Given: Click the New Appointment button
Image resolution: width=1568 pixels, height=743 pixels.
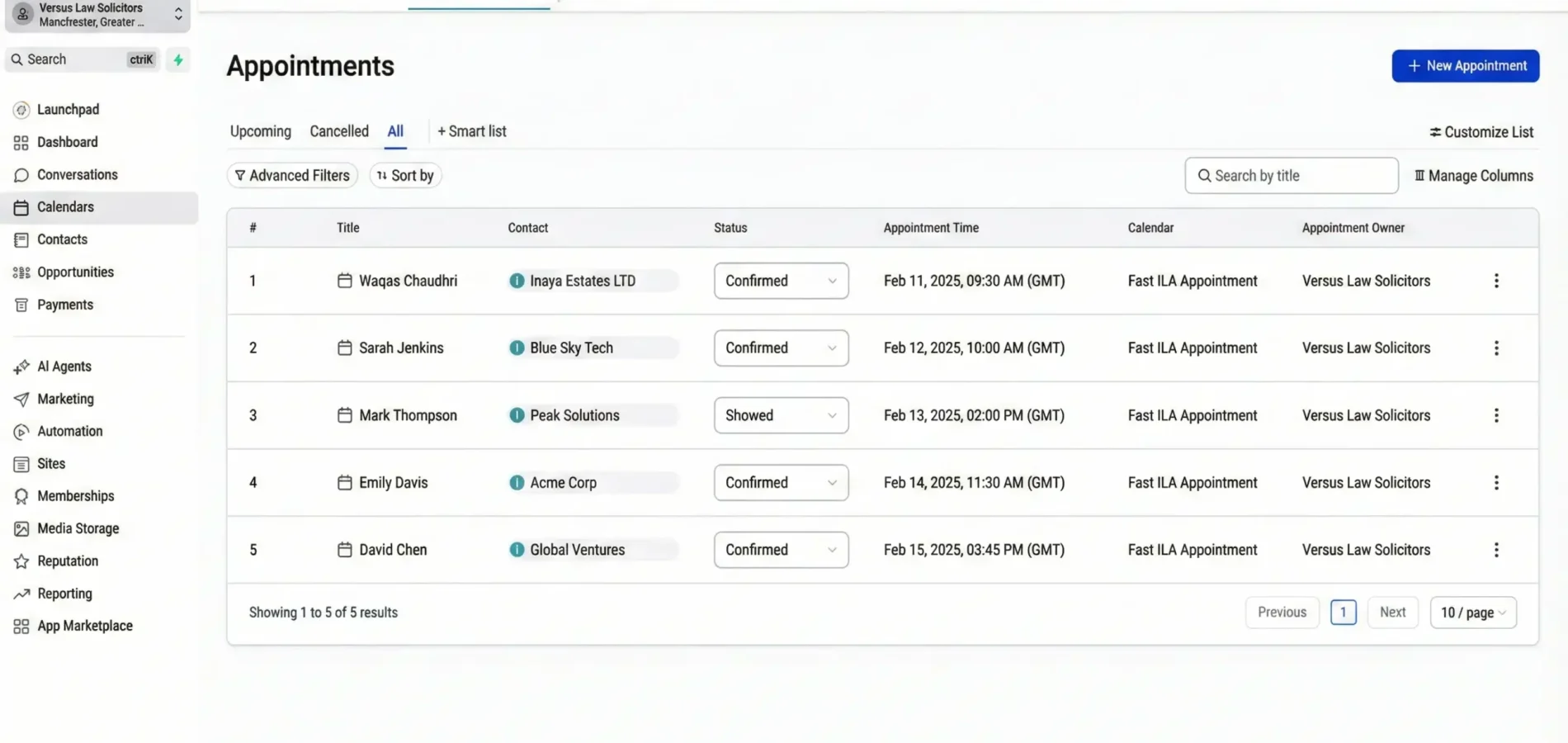Looking at the screenshot, I should (x=1465, y=65).
